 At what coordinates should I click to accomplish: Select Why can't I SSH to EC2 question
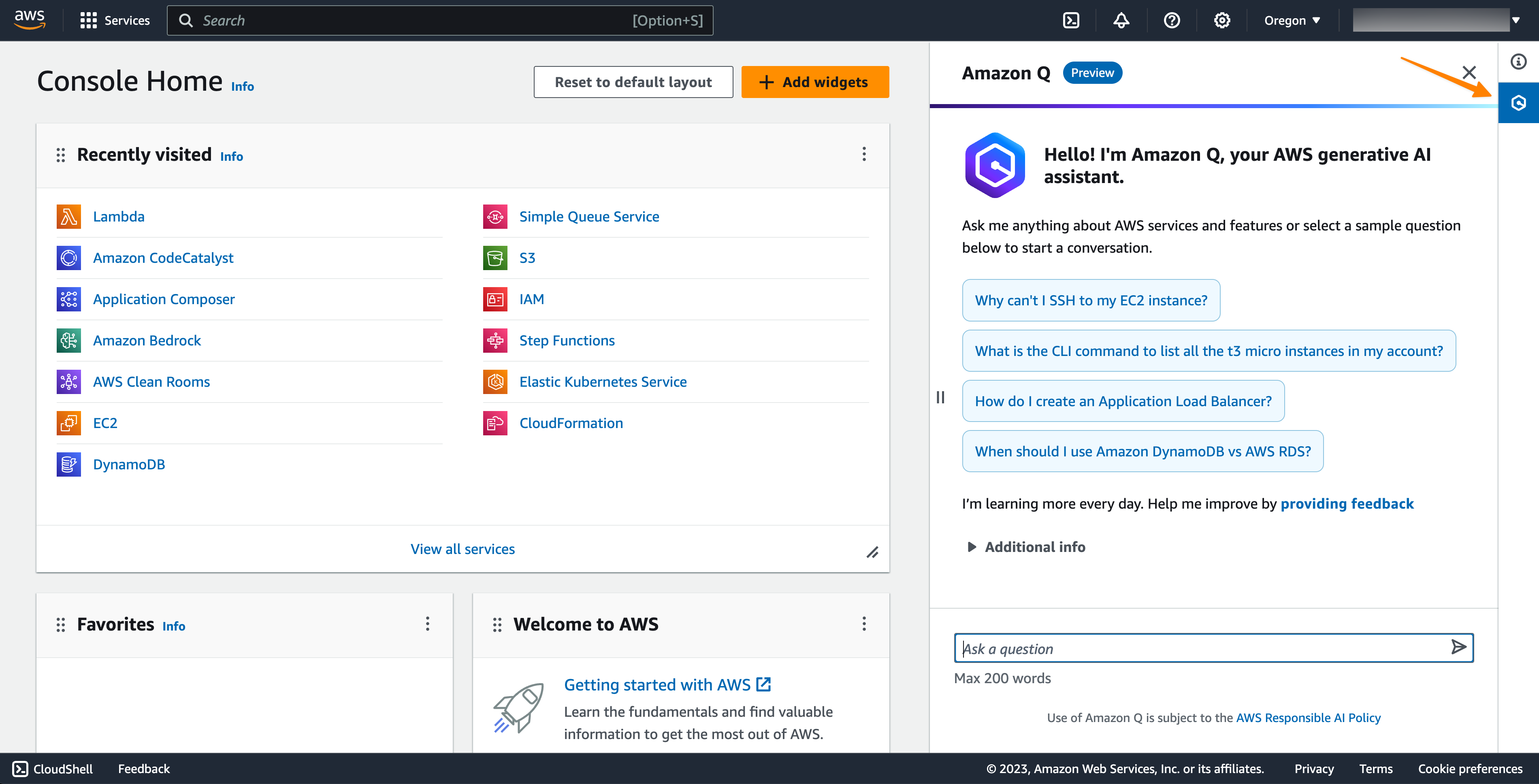point(1090,299)
